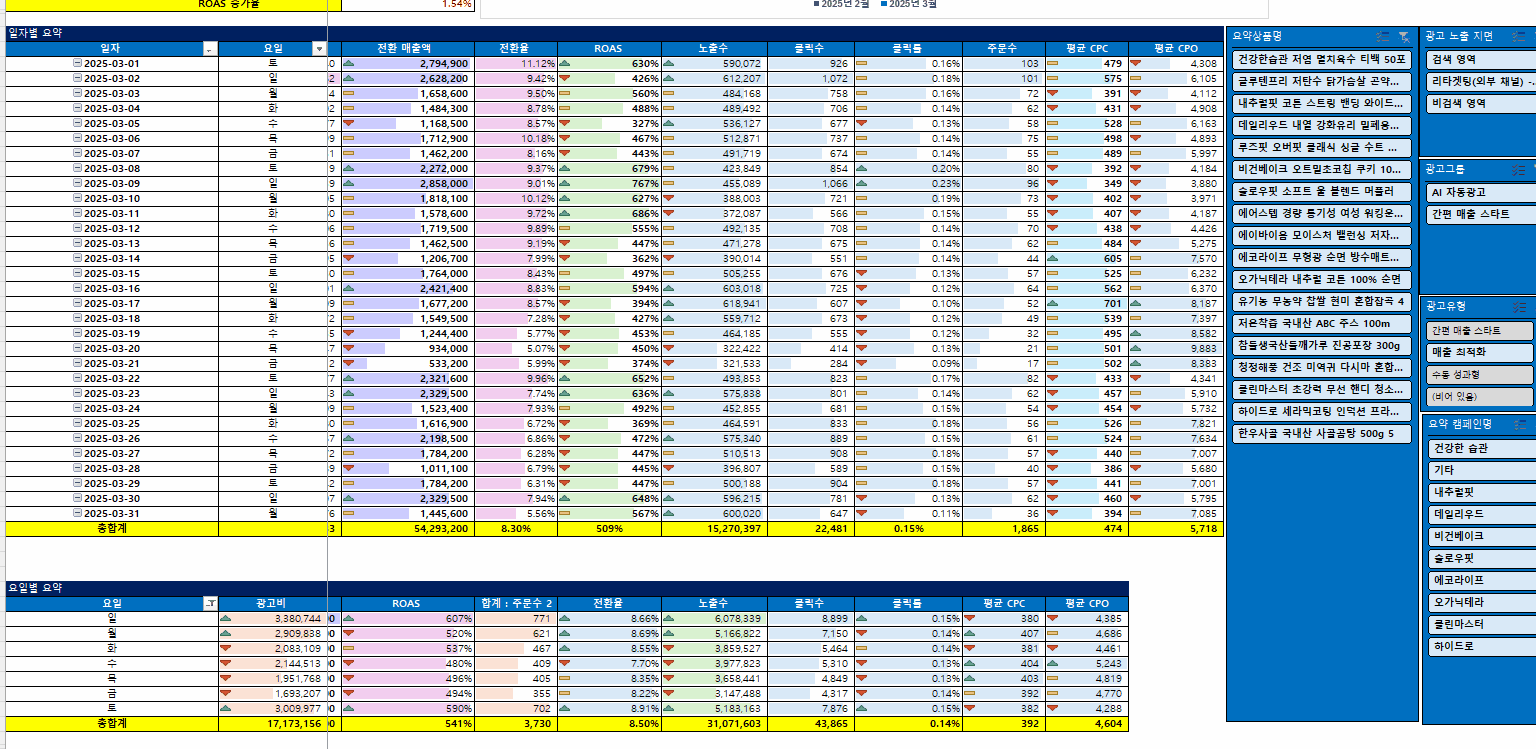Screen dimensions: 1536x749
Task: Choose 오가닉테라 내추럴 코튼 100% 순면
Action: pyautogui.click(x=1321, y=279)
